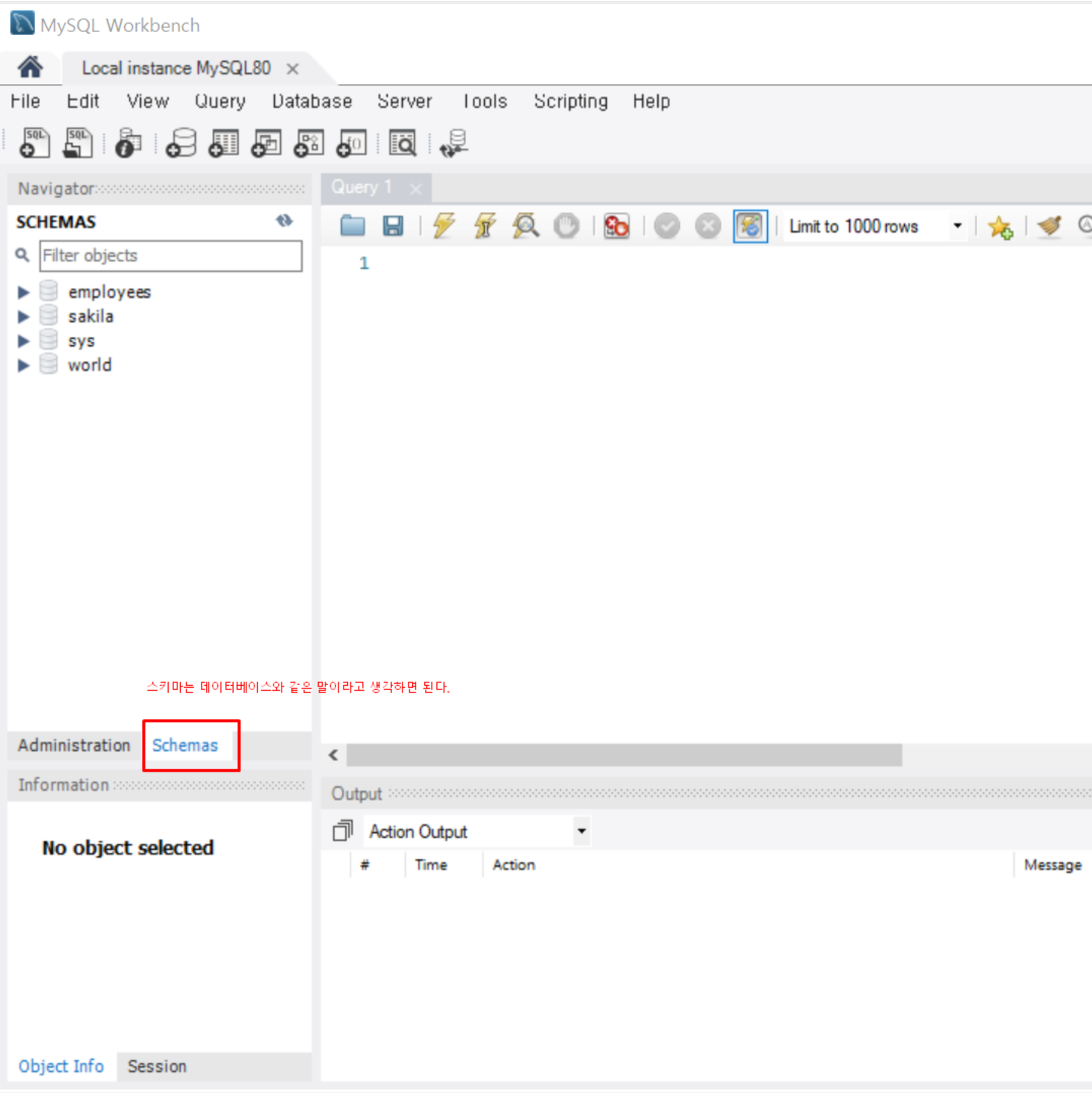This screenshot has width=1092, height=1093.
Task: Open the Limit to 1000 rows dropdown
Action: (x=957, y=226)
